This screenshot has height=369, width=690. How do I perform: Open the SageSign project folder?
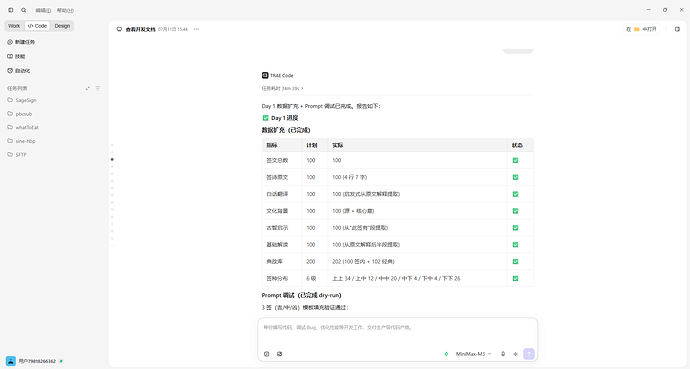click(x=22, y=100)
